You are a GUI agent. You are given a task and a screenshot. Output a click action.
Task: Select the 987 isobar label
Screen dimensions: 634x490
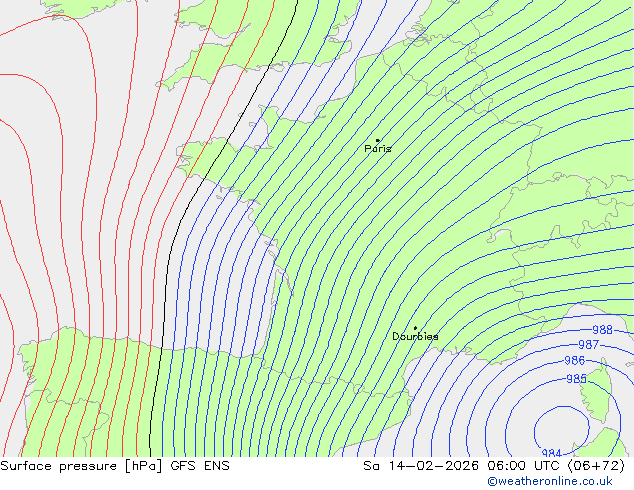coord(588,344)
